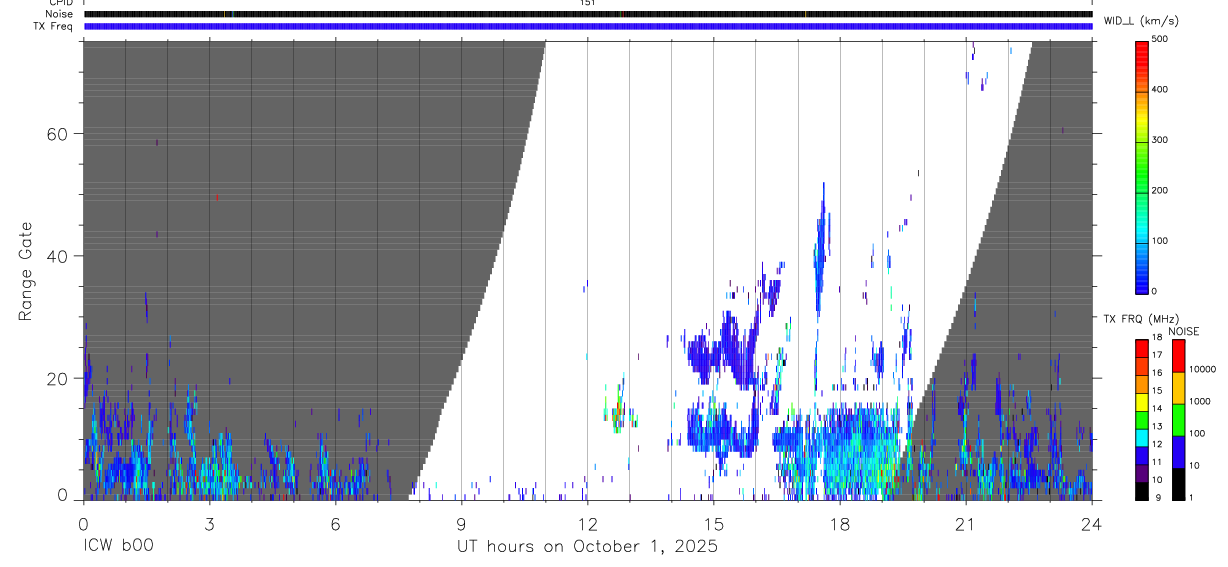Click the '500' tick on width colorbar
The image size is (1228, 567).
1162,39
